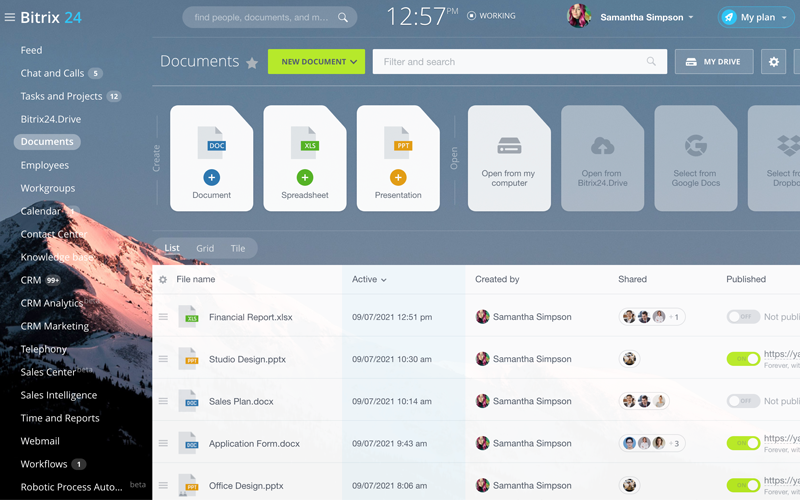Go to Tasks and Projects
Image resolution: width=800 pixels, height=500 pixels.
point(61,96)
